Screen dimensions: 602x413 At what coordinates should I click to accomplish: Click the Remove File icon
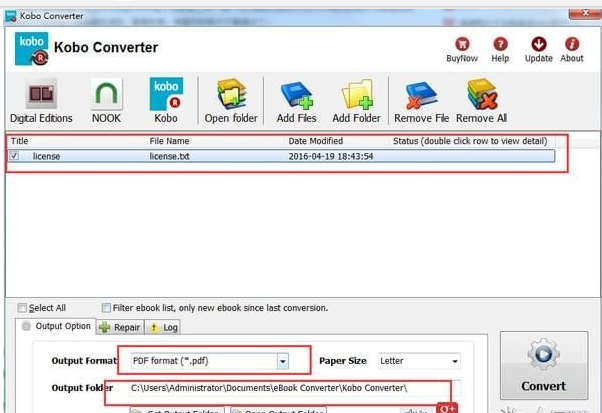(421, 95)
